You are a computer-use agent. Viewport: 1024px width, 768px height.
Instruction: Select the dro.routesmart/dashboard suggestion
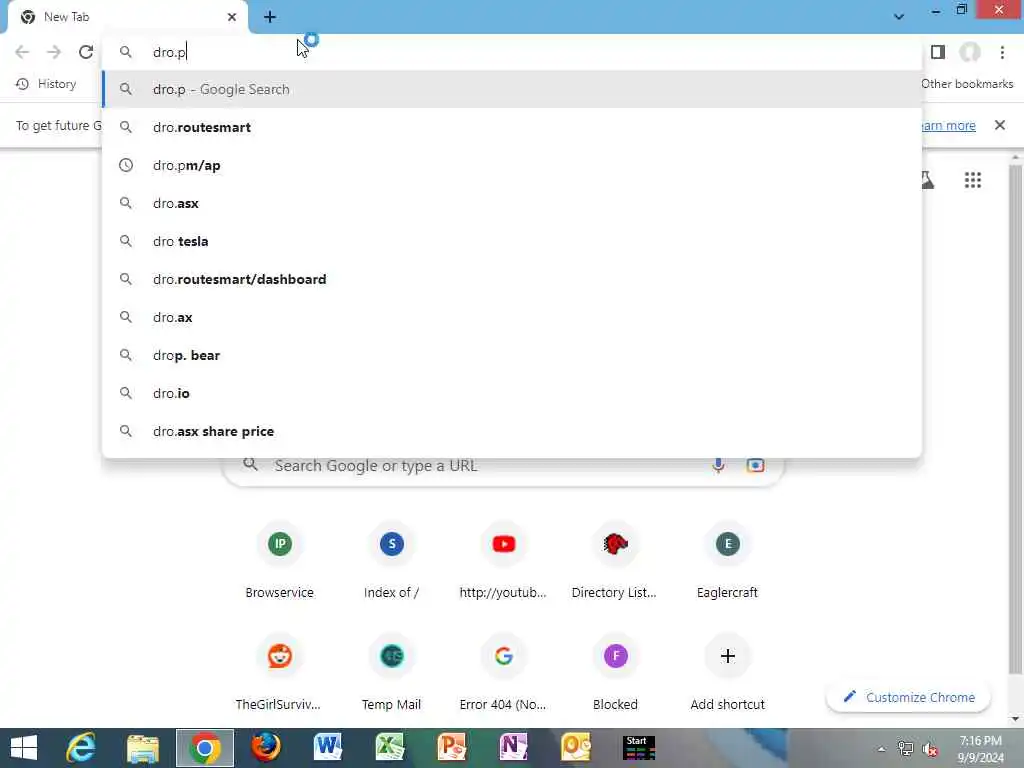(512, 279)
